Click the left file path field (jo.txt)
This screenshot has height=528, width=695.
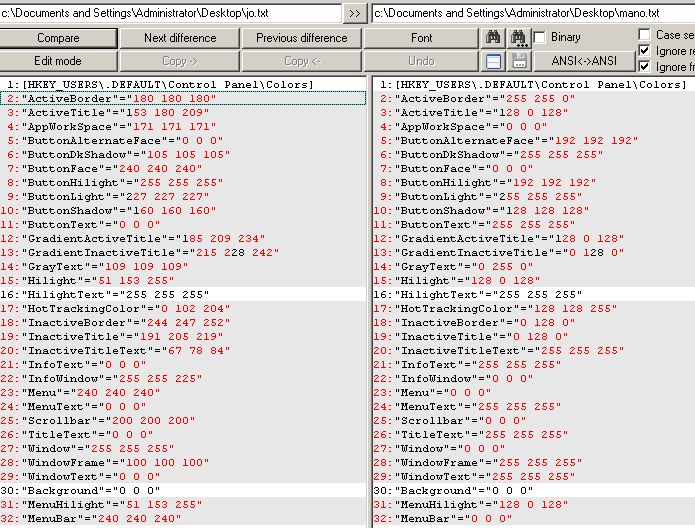pyautogui.click(x=170, y=13)
